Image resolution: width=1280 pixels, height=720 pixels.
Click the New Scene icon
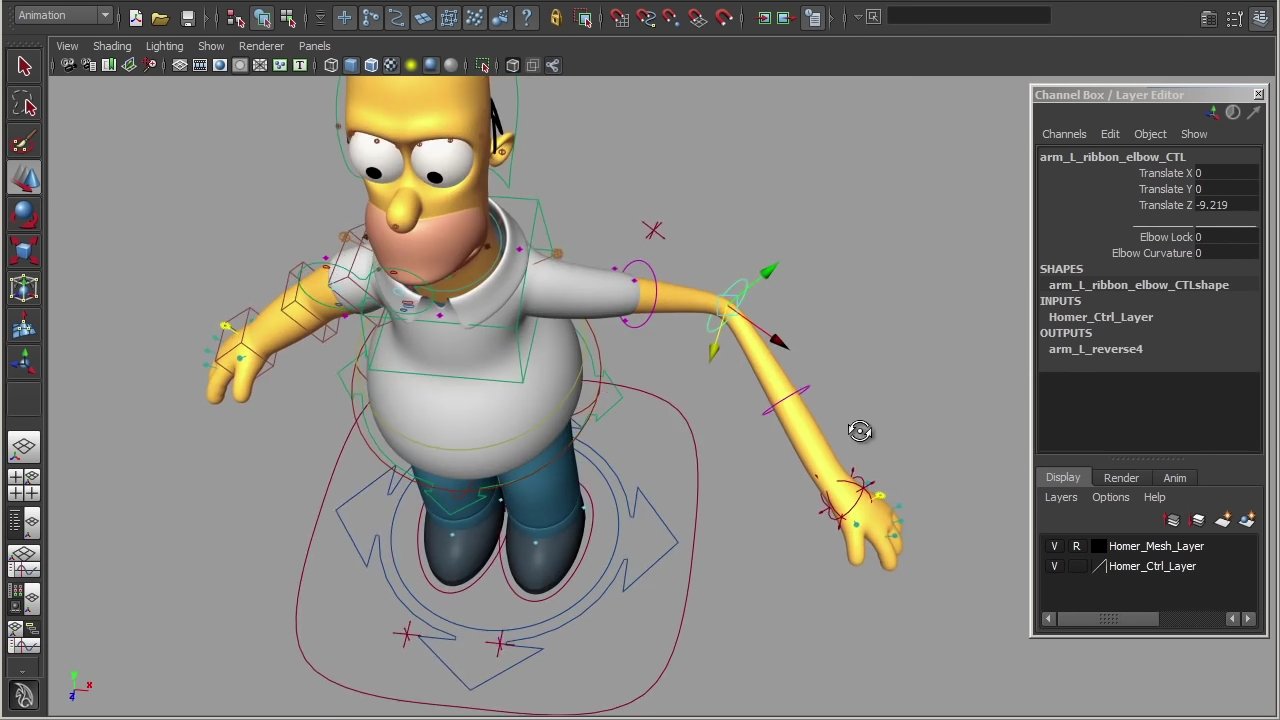[135, 18]
